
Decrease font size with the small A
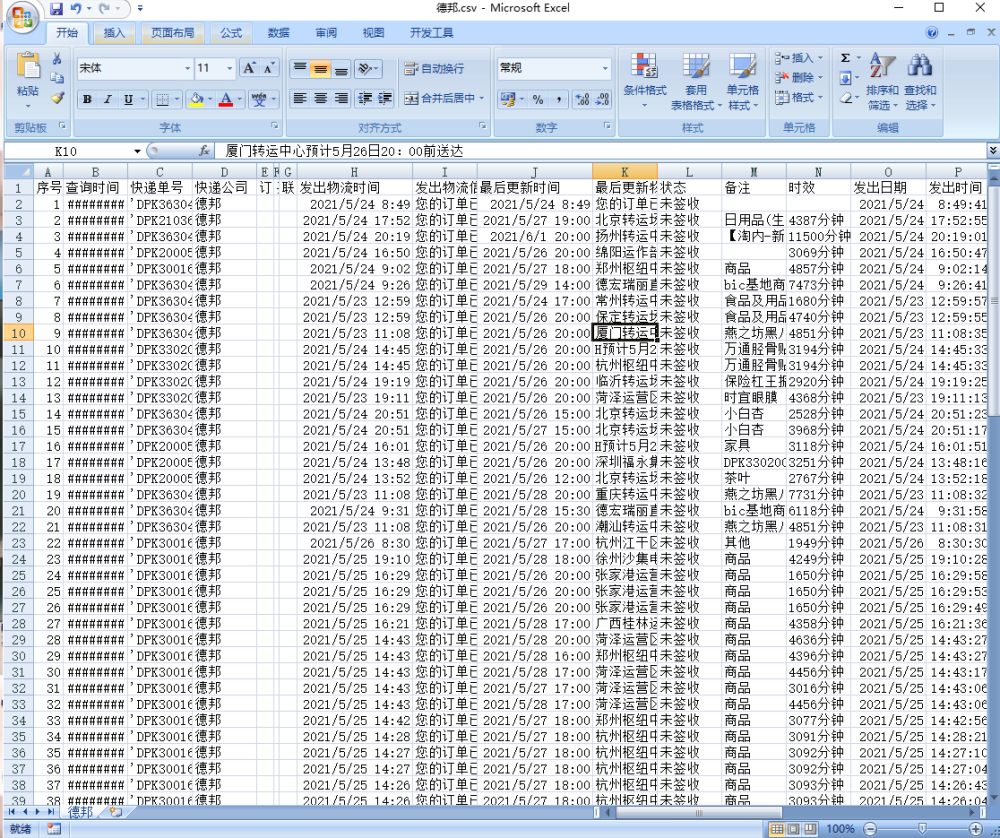point(269,68)
